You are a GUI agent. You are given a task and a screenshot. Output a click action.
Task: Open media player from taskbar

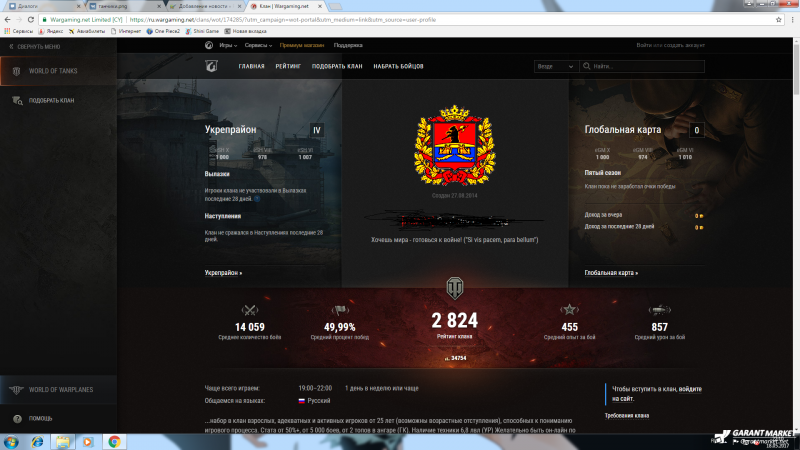click(88, 442)
